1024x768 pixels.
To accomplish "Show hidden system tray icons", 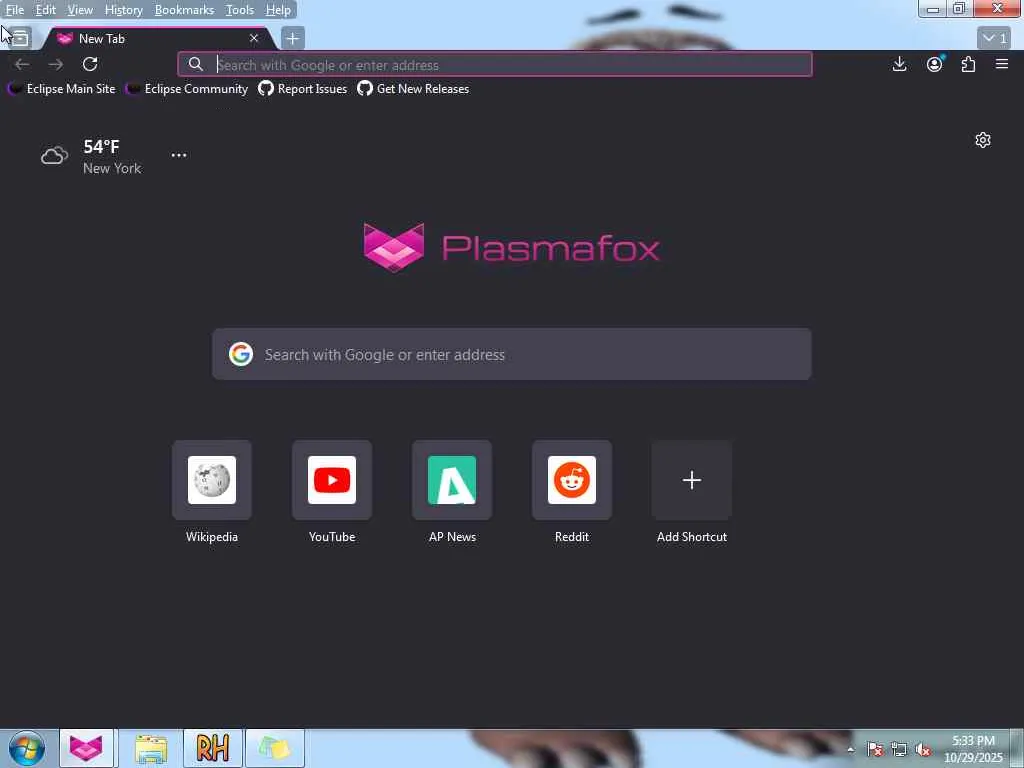I will [x=850, y=749].
